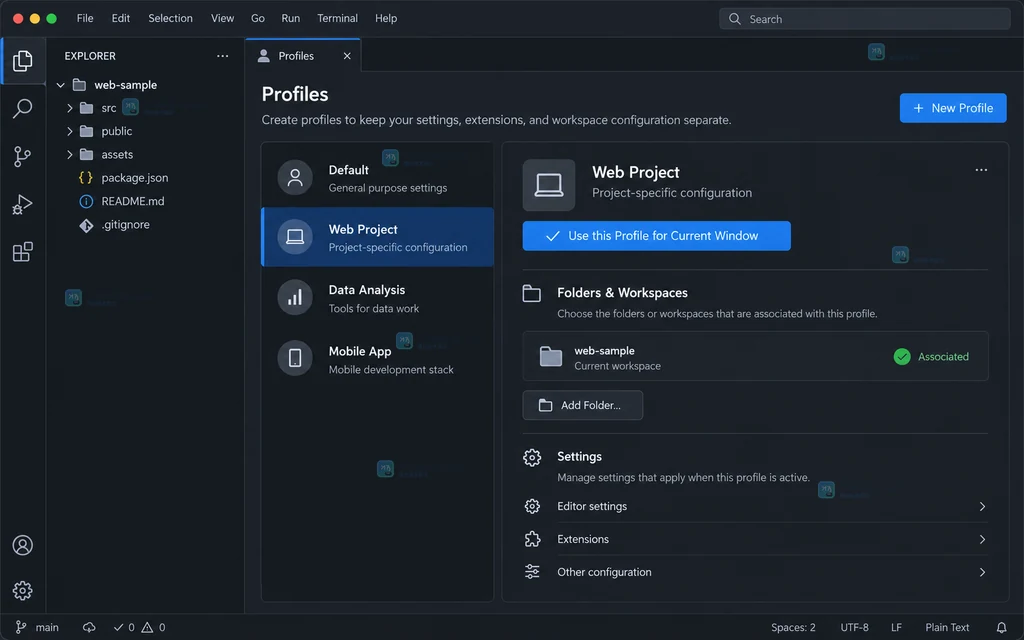
Task: Collapse the web-sample root folder
Action: pos(61,85)
